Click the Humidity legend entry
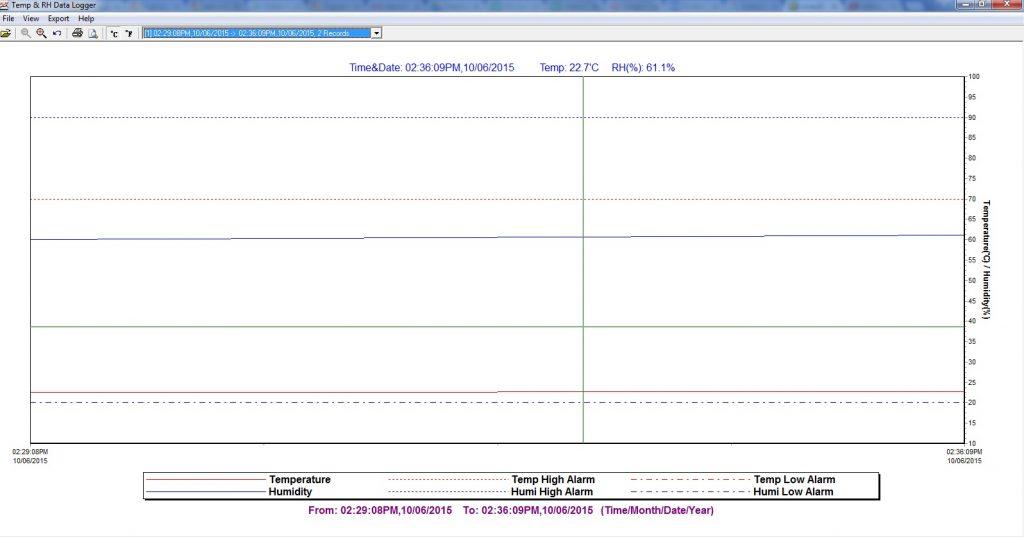The width and height of the screenshot is (1024, 537). coord(290,492)
